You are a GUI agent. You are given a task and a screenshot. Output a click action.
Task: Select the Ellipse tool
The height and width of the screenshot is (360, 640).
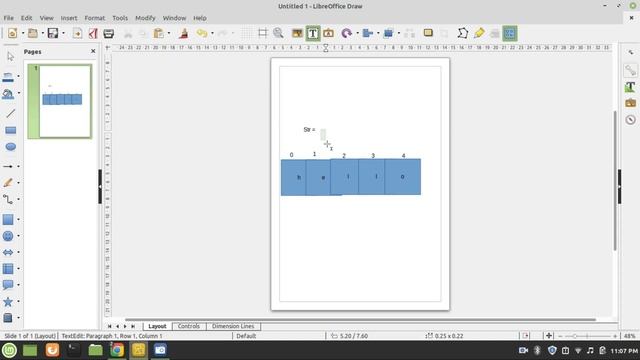click(11, 147)
